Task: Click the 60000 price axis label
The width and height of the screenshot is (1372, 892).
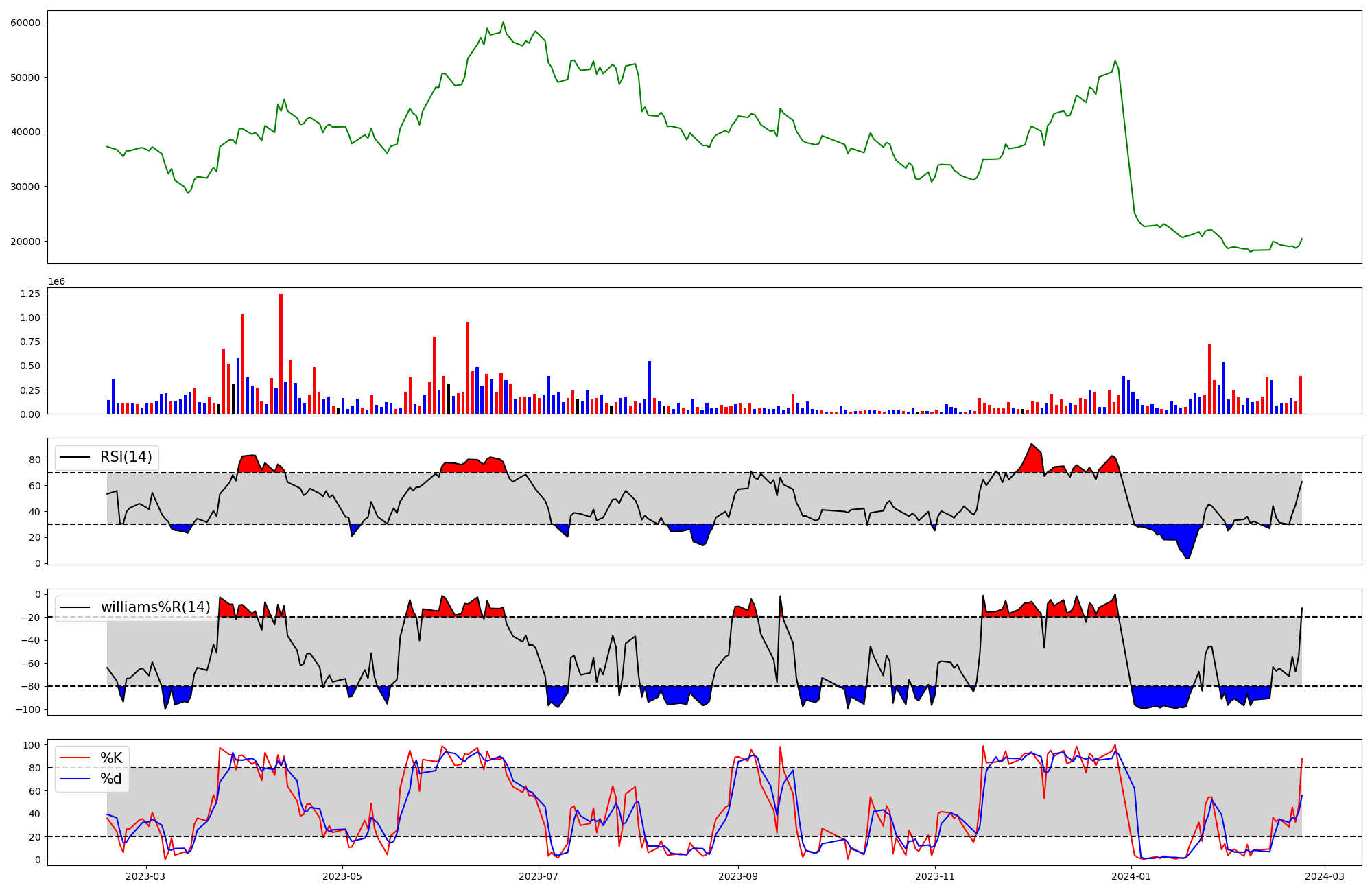Action: pos(25,23)
